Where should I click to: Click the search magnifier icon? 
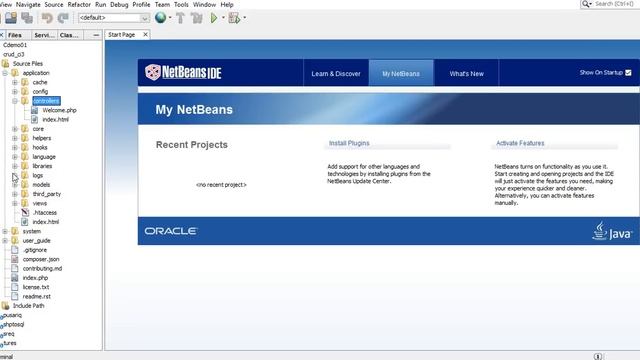click(x=586, y=4)
